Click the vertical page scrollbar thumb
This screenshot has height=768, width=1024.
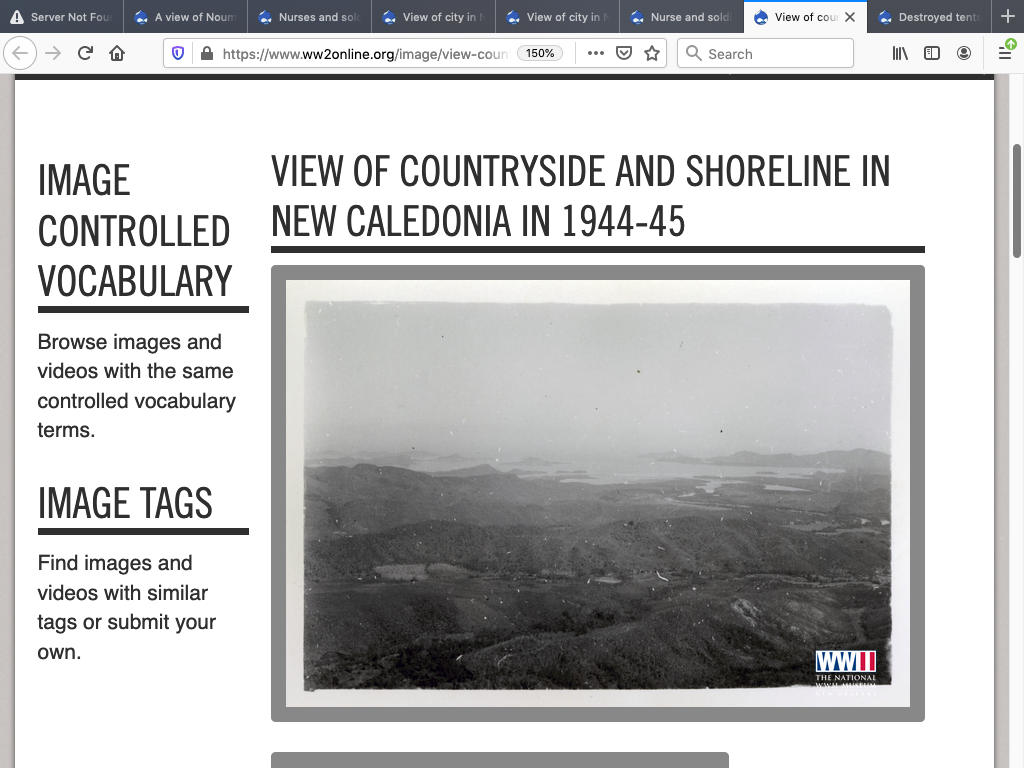point(1018,200)
